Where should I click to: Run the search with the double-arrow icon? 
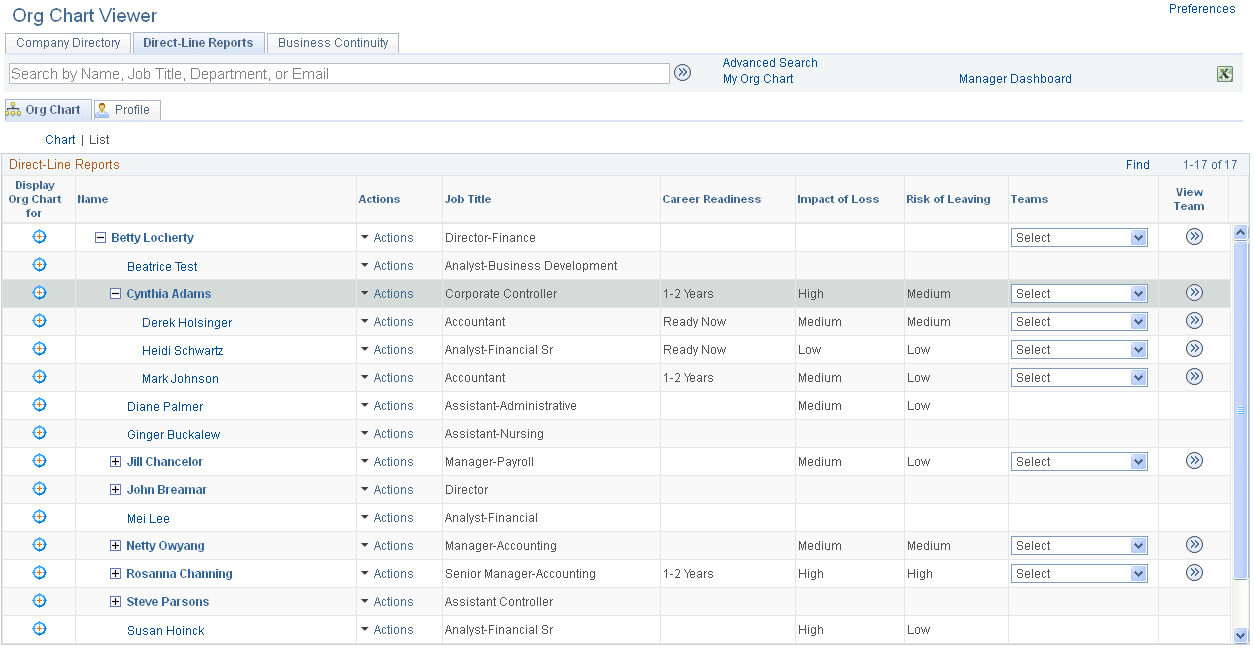[x=683, y=72]
